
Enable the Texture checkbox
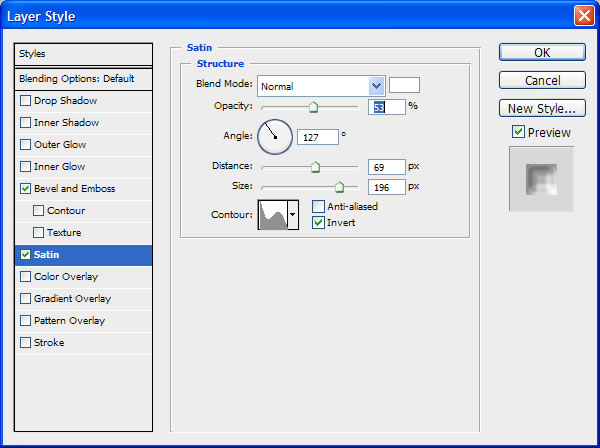(38, 233)
